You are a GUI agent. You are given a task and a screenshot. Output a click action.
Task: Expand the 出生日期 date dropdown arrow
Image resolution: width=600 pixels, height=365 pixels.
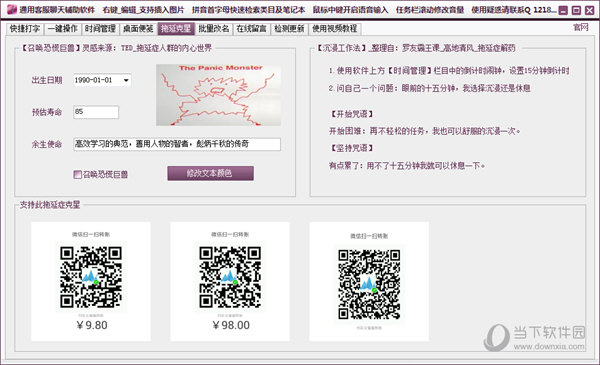126,80
